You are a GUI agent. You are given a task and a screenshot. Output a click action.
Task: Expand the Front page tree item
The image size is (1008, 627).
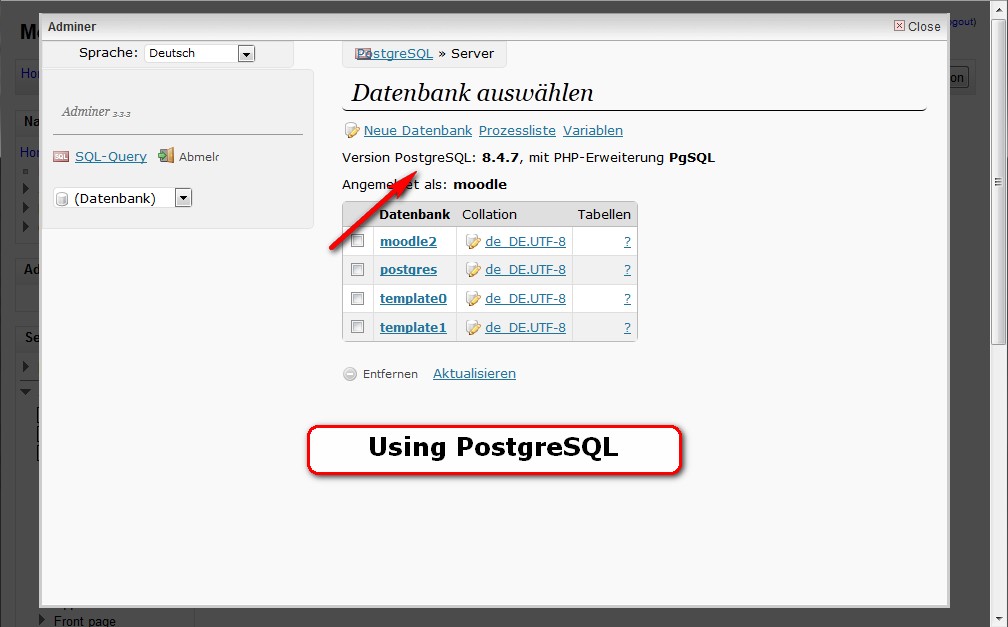coord(42,620)
